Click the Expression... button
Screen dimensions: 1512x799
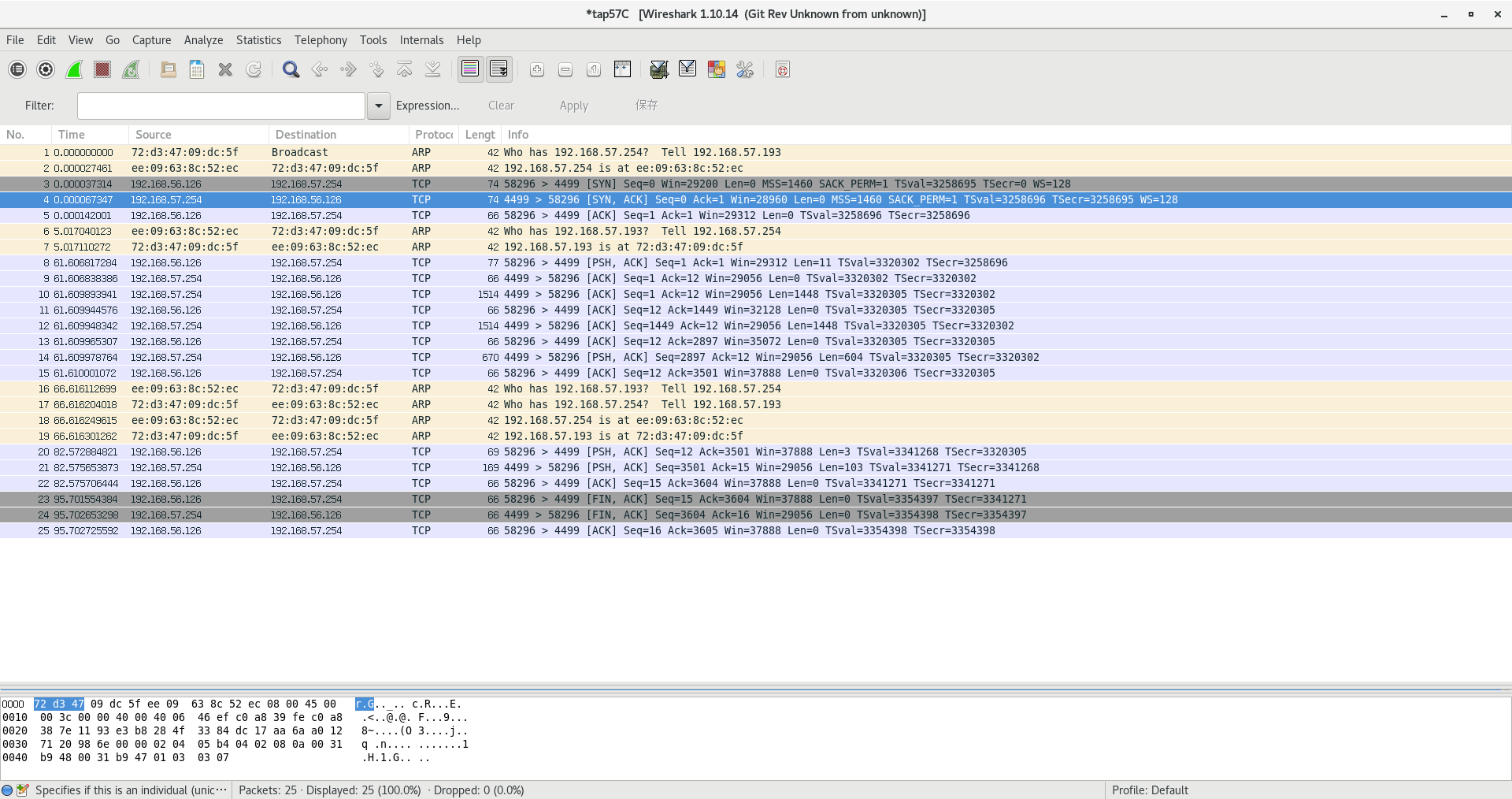pos(428,106)
